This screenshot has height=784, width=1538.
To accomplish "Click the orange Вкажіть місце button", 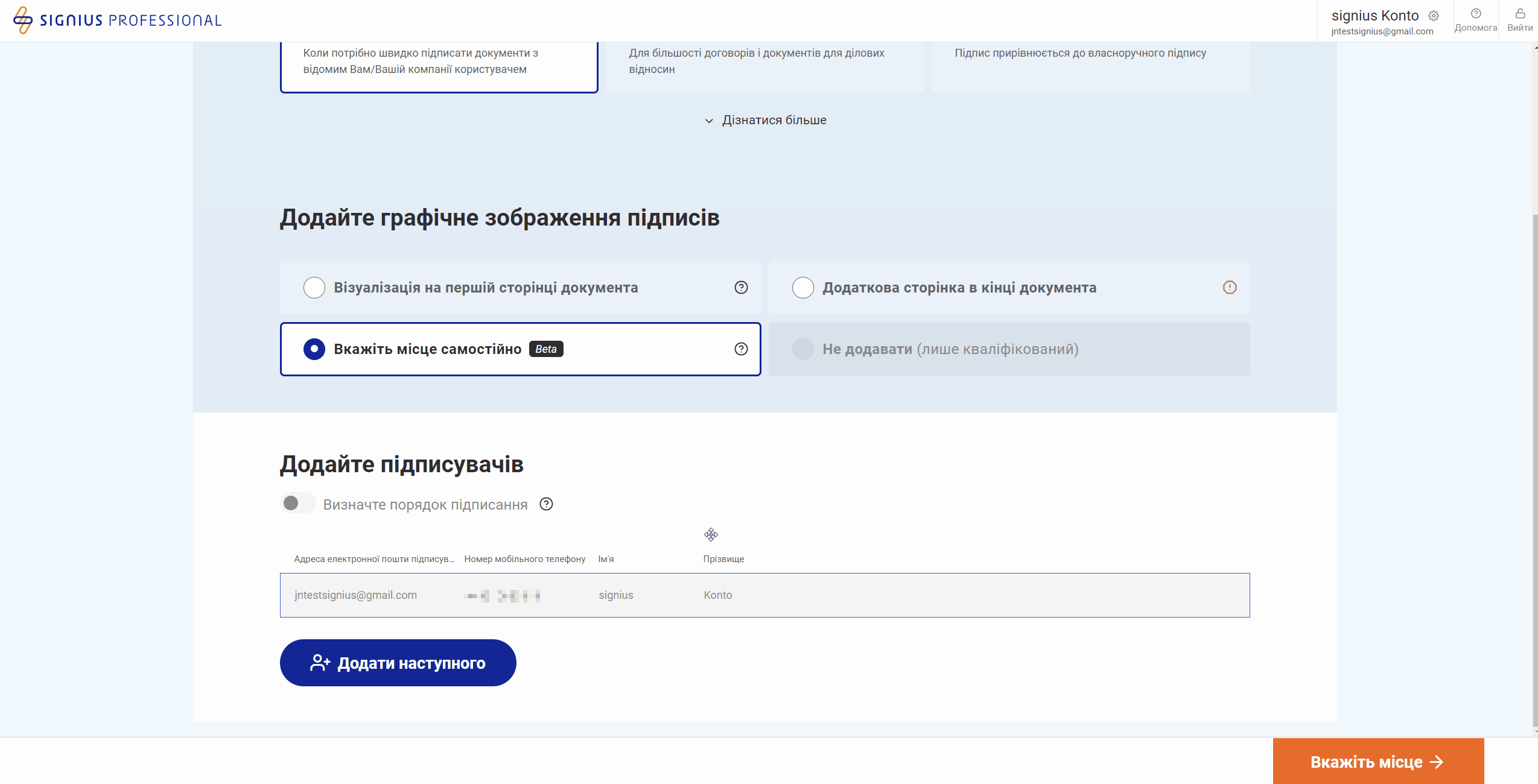I will coord(1378,762).
